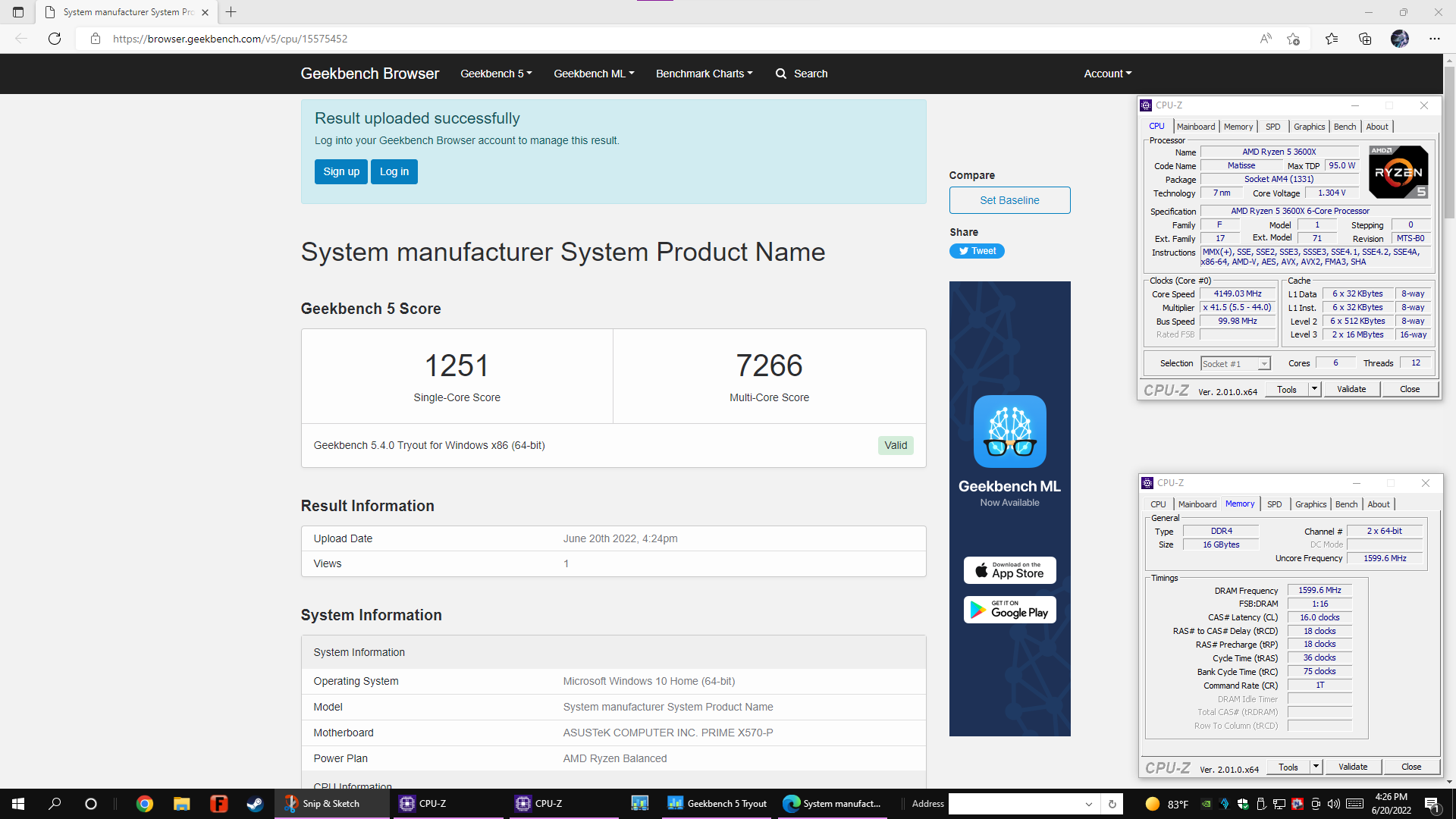Click the Sign up button
Image resolution: width=1456 pixels, height=819 pixels.
point(341,171)
